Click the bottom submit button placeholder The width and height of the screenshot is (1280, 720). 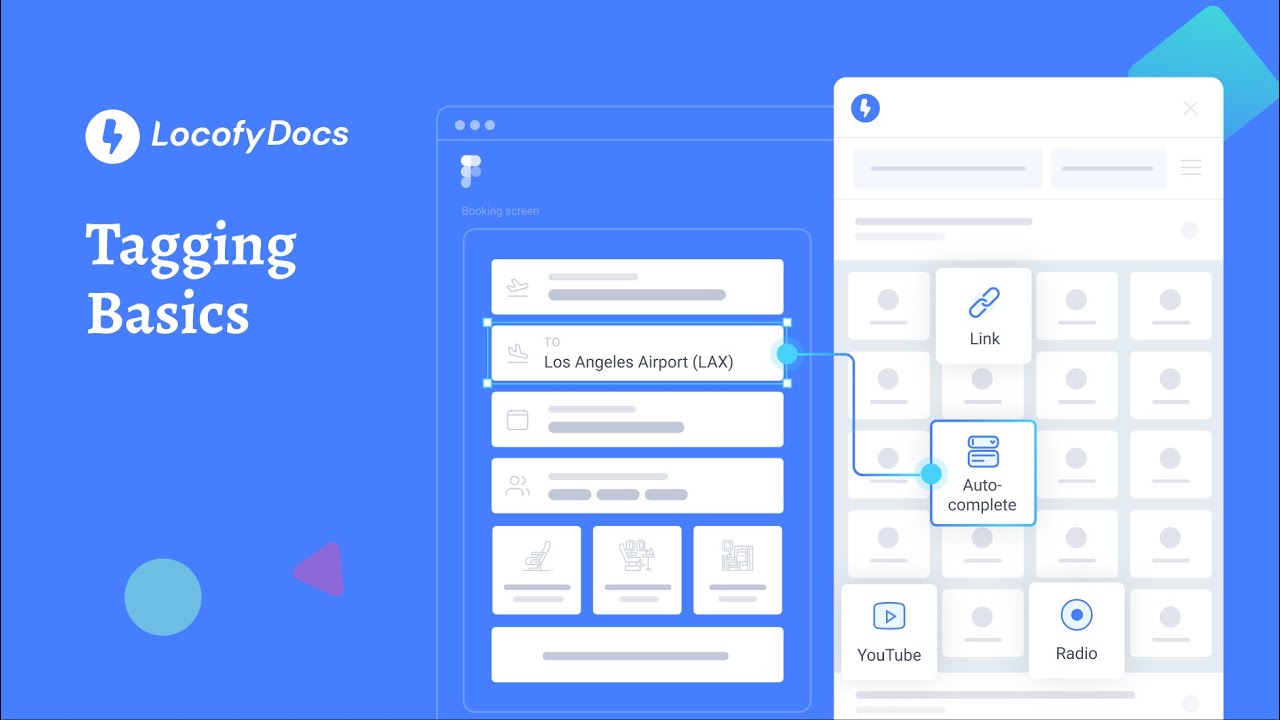(637, 655)
